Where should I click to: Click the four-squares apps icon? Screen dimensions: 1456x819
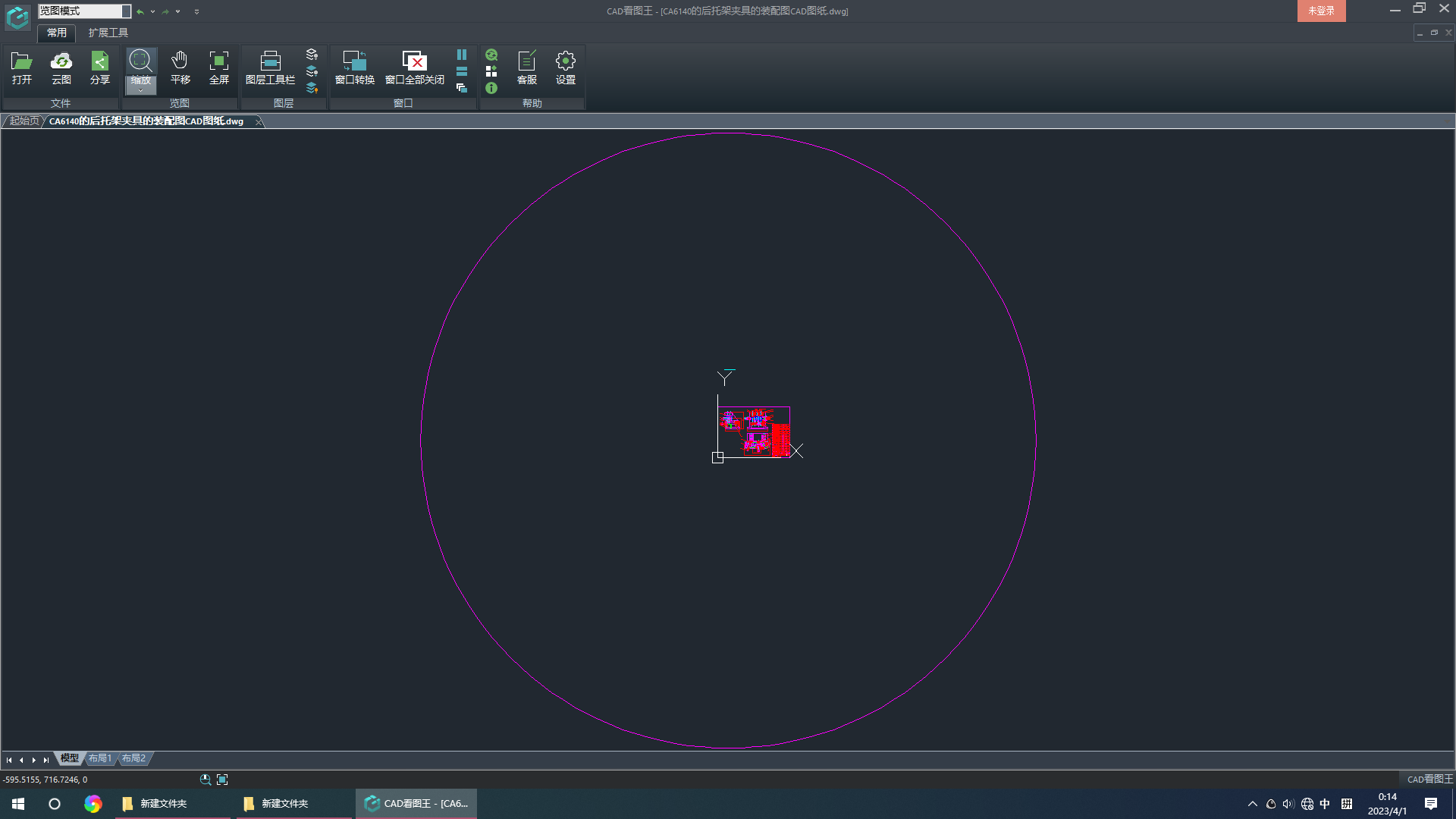[491, 71]
